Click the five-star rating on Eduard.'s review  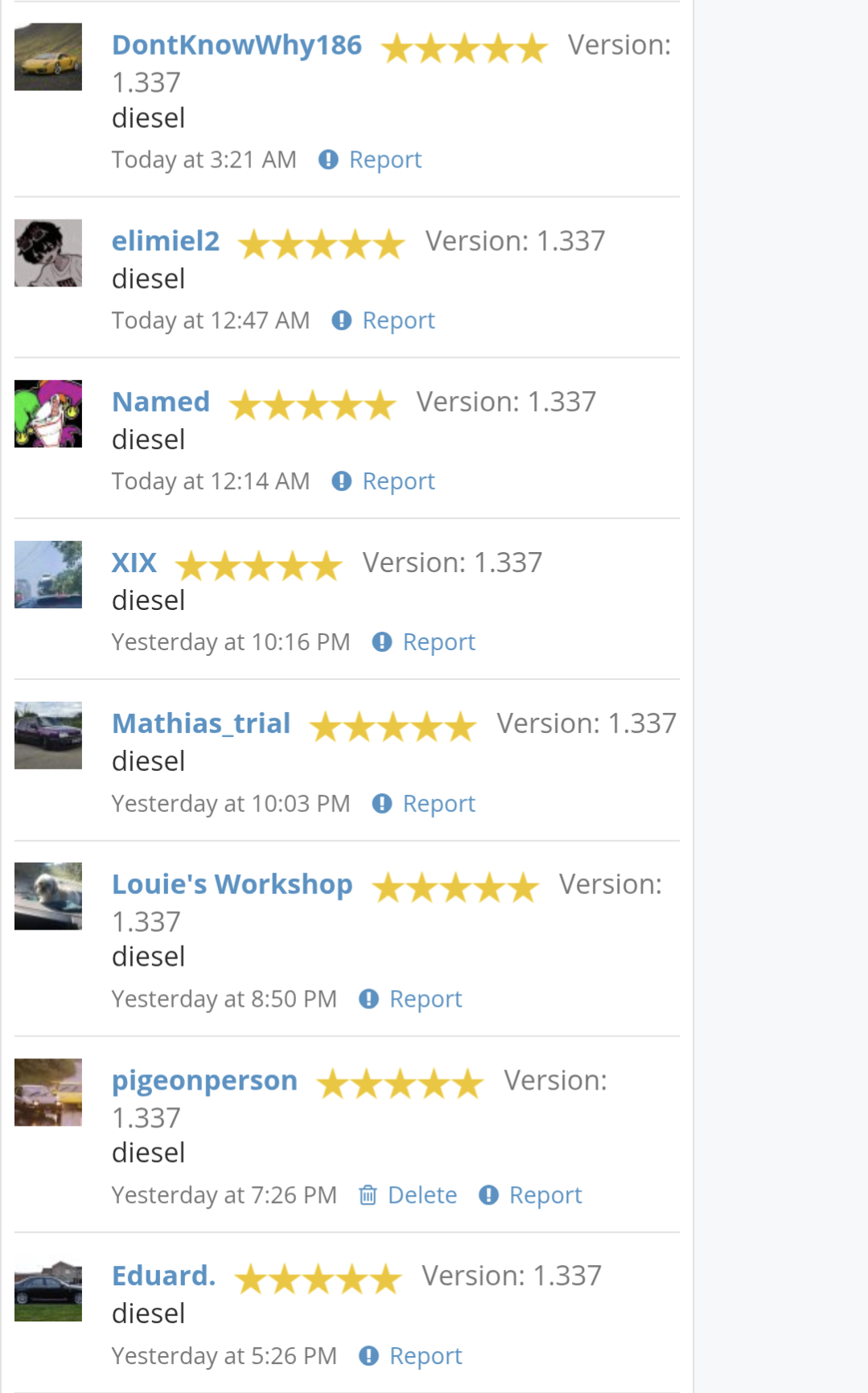pyautogui.click(x=319, y=1278)
